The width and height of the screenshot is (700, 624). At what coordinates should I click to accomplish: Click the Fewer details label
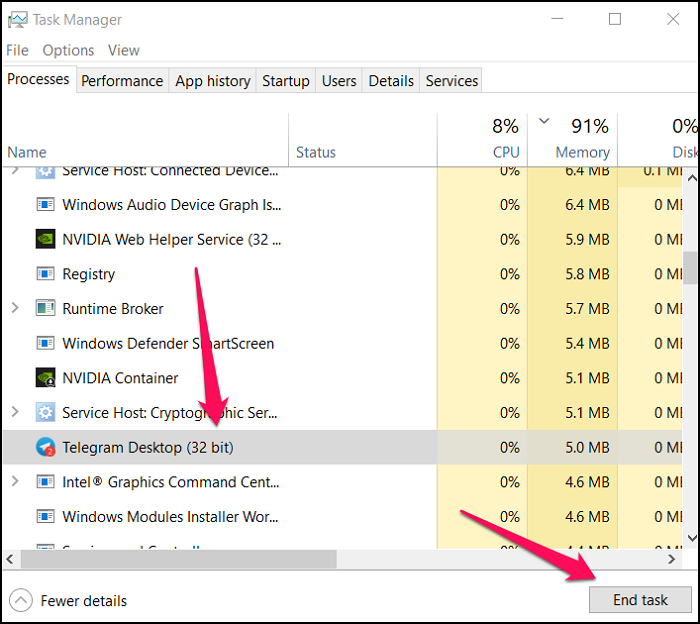pyautogui.click(x=84, y=601)
